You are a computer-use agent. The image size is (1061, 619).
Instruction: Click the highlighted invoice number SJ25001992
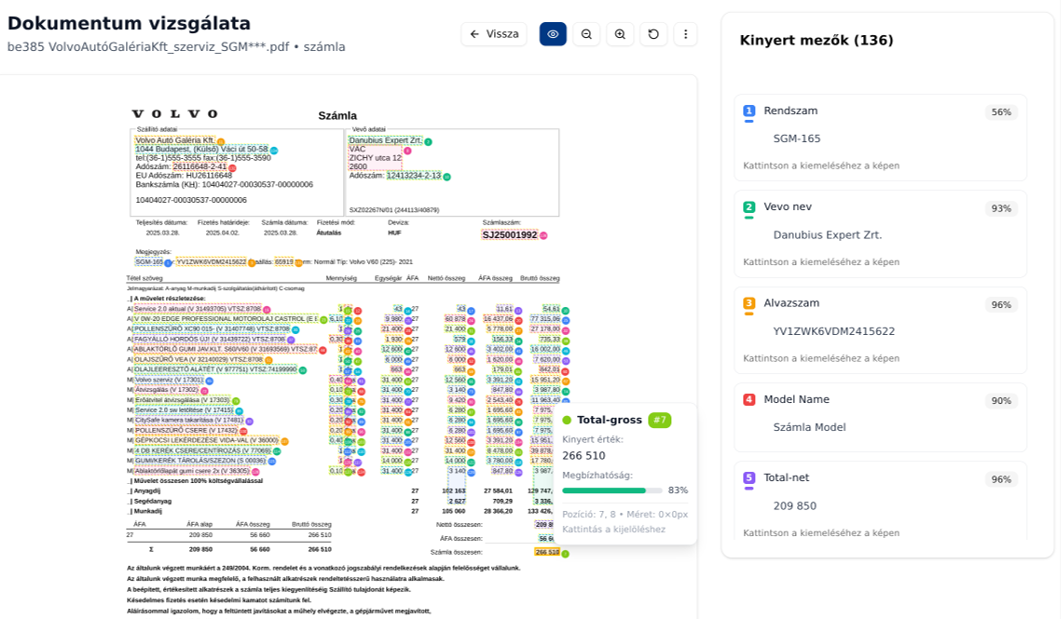[x=510, y=235]
